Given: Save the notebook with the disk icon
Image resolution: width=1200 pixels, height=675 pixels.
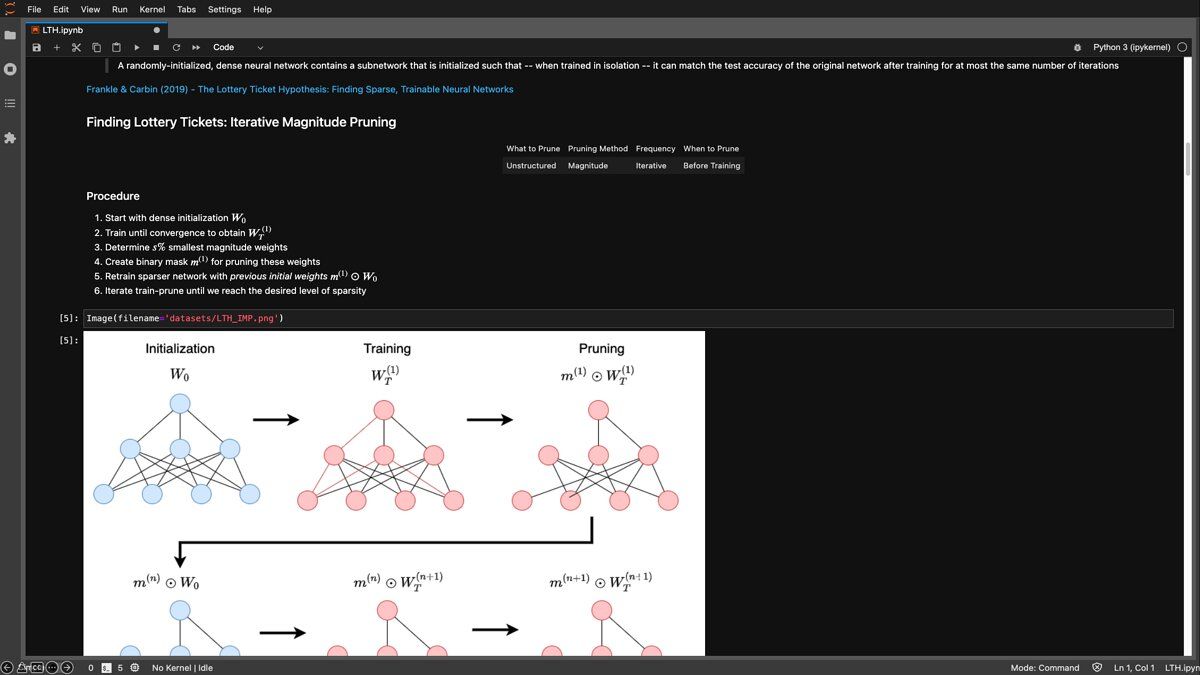Looking at the screenshot, I should click(37, 47).
